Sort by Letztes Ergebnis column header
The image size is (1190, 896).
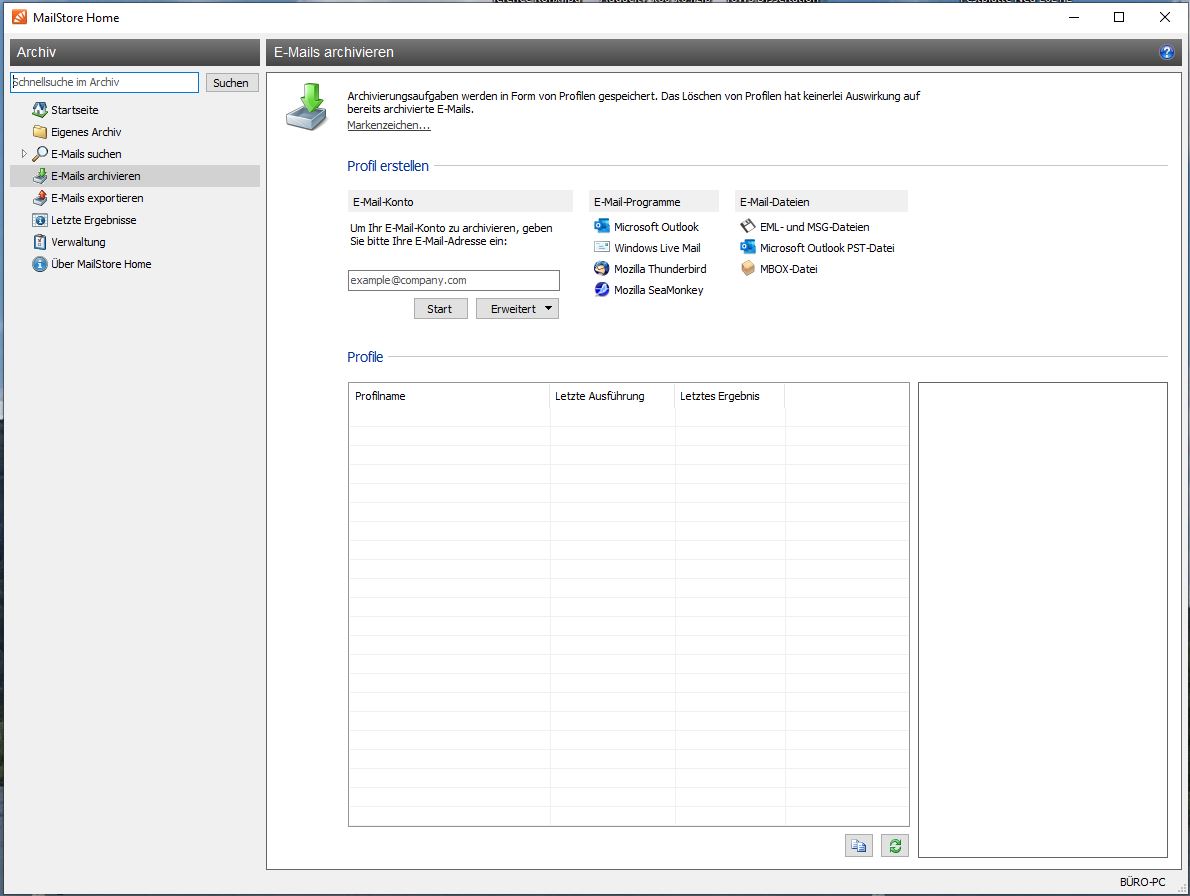point(730,396)
